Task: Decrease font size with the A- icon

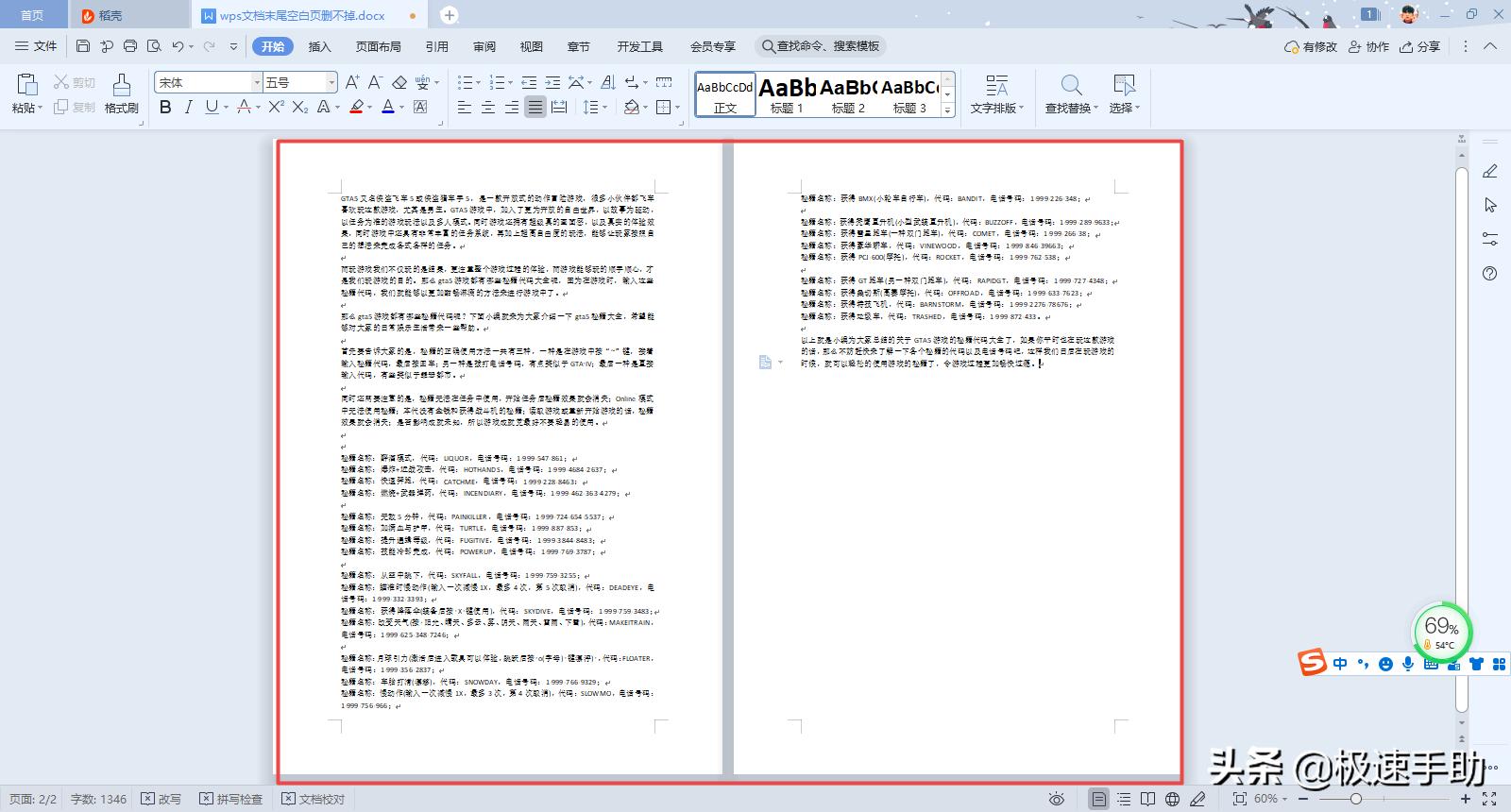Action: coord(375,82)
